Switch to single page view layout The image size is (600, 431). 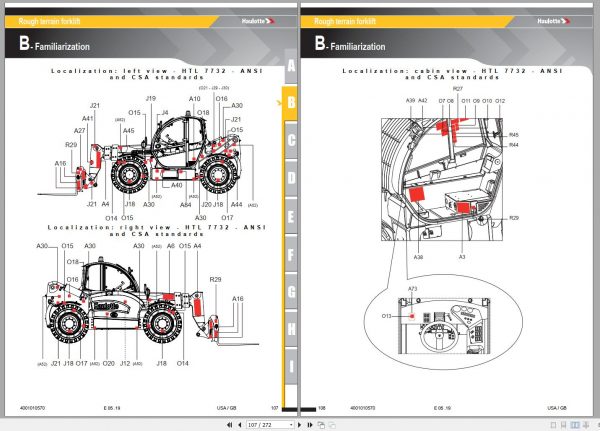point(553,425)
